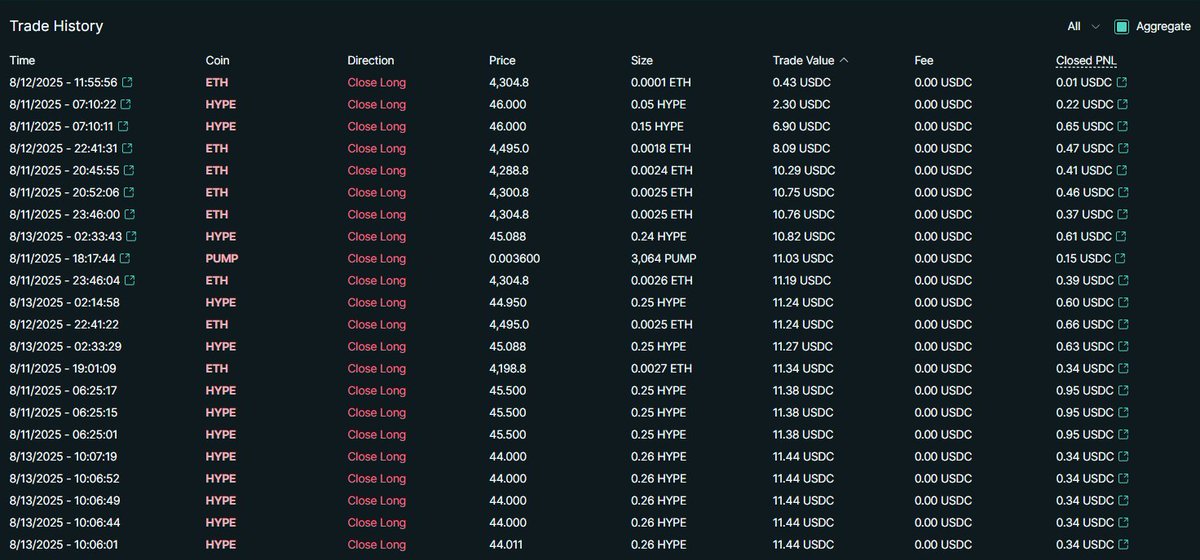1200x560 pixels.
Task: Sort by Trade Value column arrow
Action: pyautogui.click(x=844, y=61)
